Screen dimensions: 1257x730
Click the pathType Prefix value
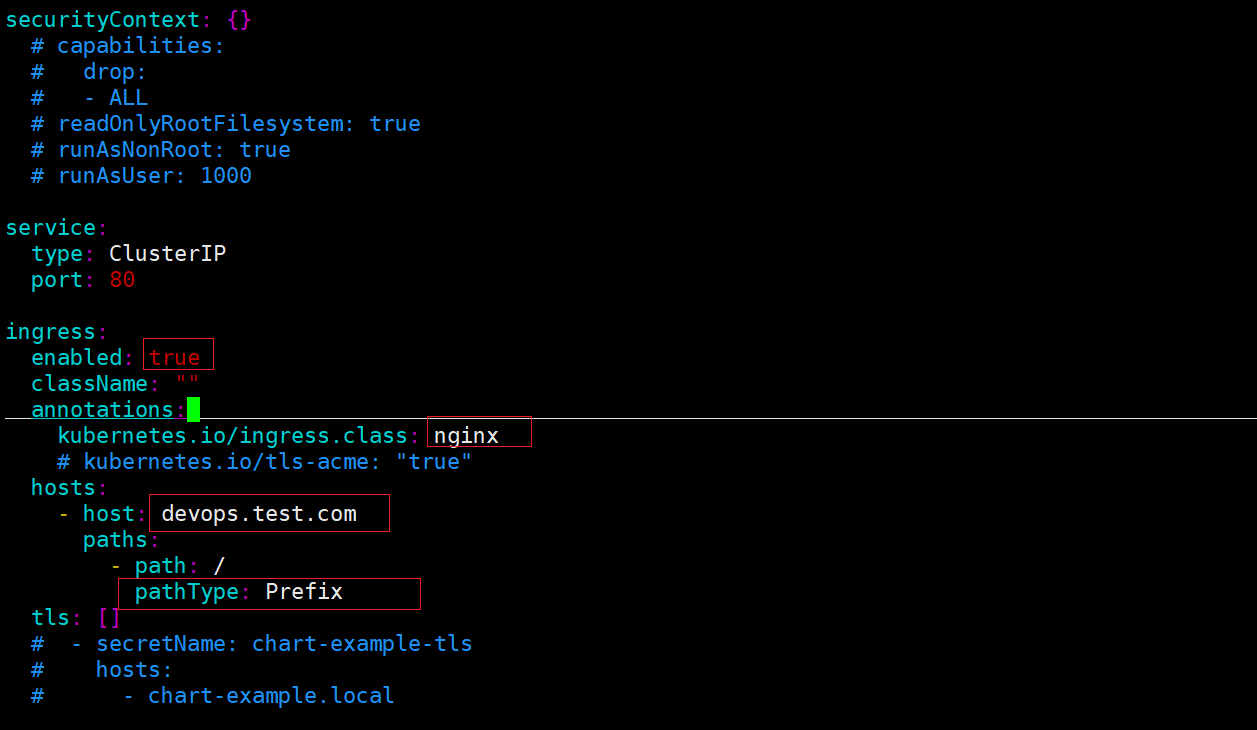click(304, 591)
